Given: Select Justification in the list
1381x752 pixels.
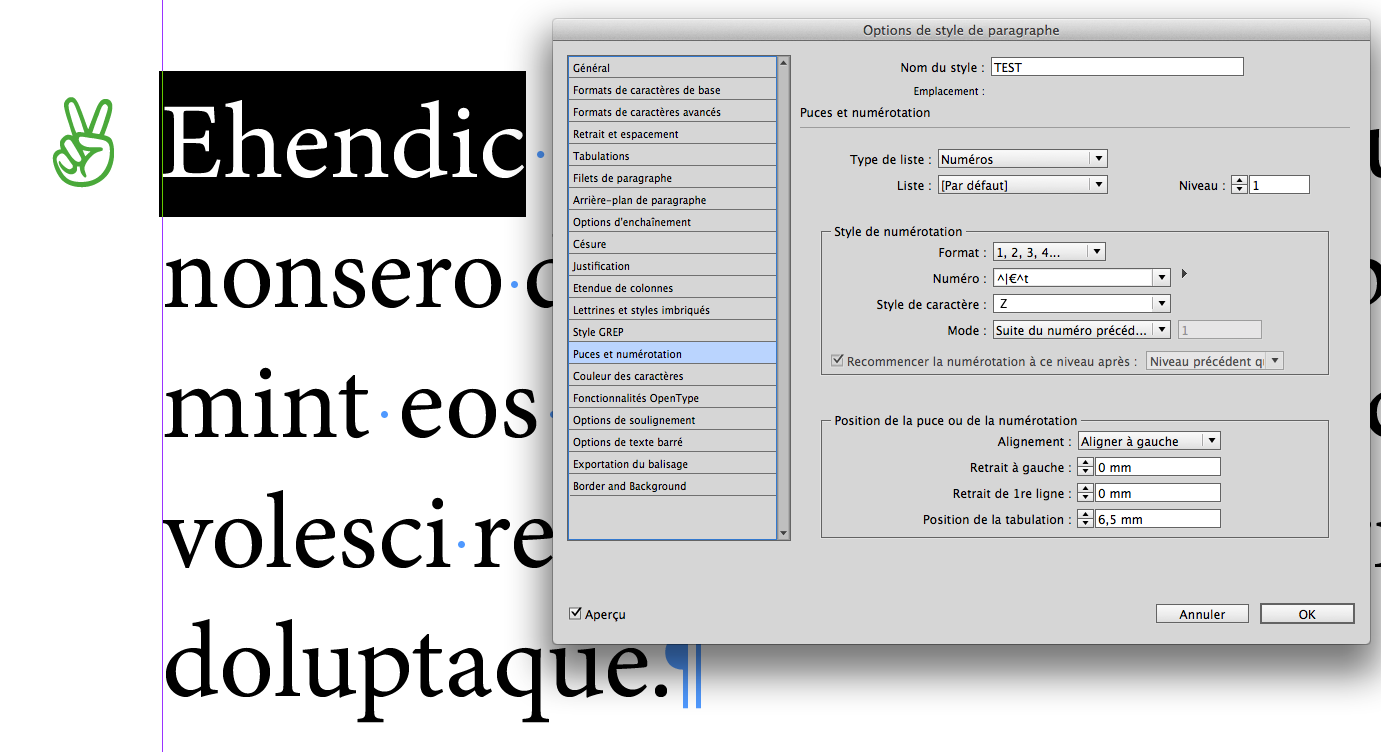Looking at the screenshot, I should (672, 266).
